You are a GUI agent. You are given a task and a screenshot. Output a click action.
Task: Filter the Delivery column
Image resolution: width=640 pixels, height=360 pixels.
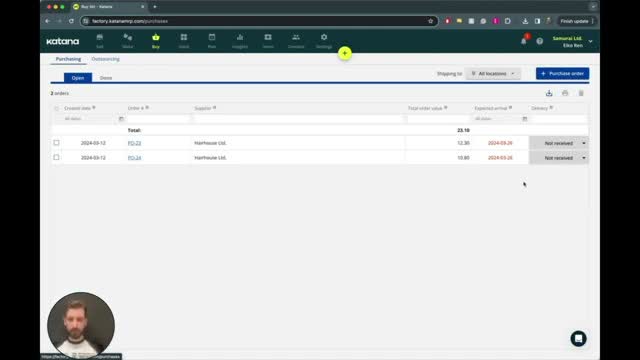pos(551,108)
